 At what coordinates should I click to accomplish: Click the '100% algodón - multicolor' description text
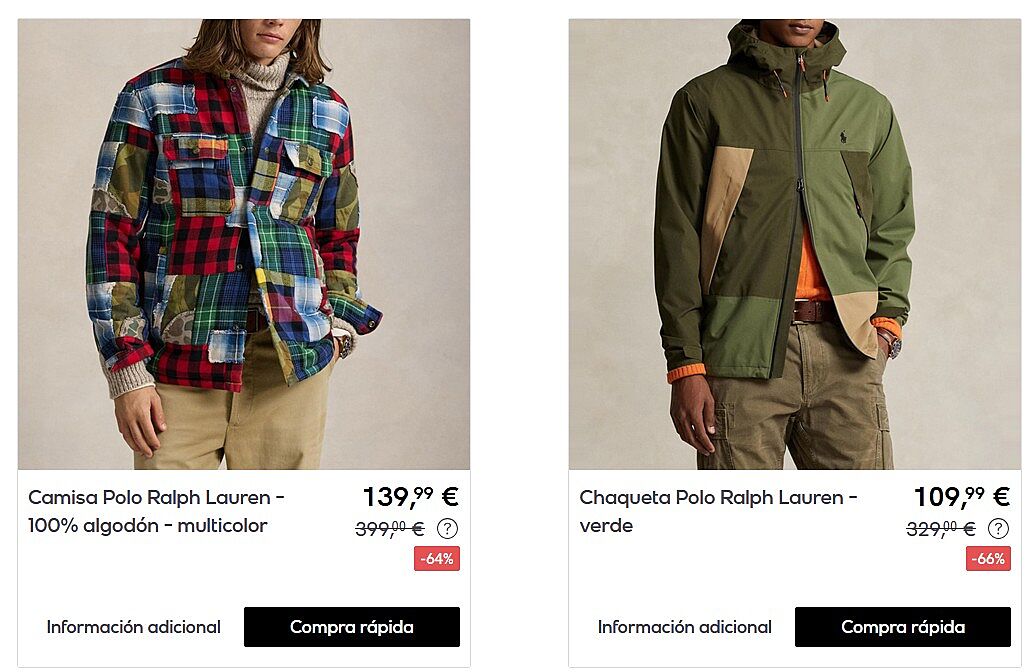147,525
